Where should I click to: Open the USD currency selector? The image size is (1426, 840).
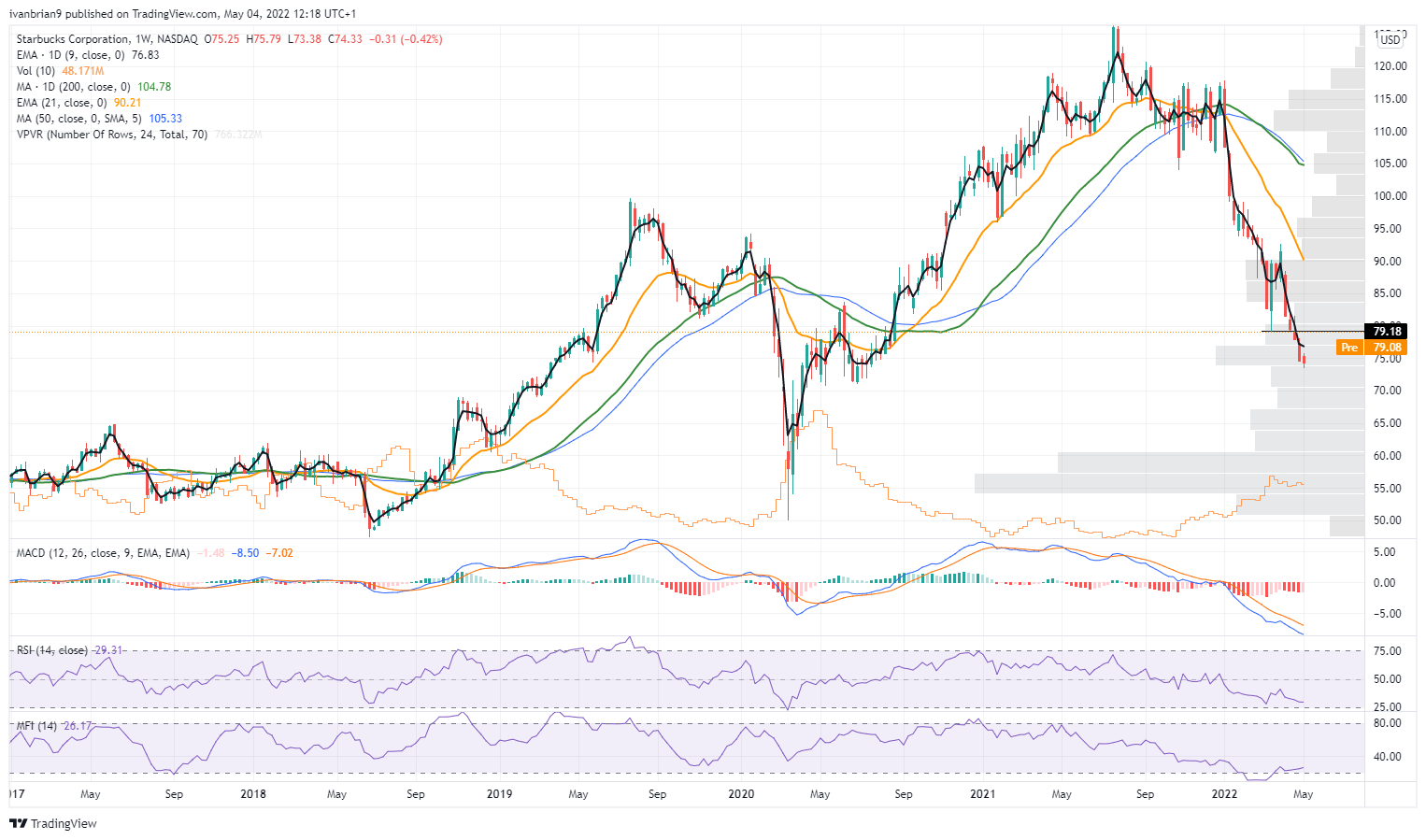coord(1390,39)
